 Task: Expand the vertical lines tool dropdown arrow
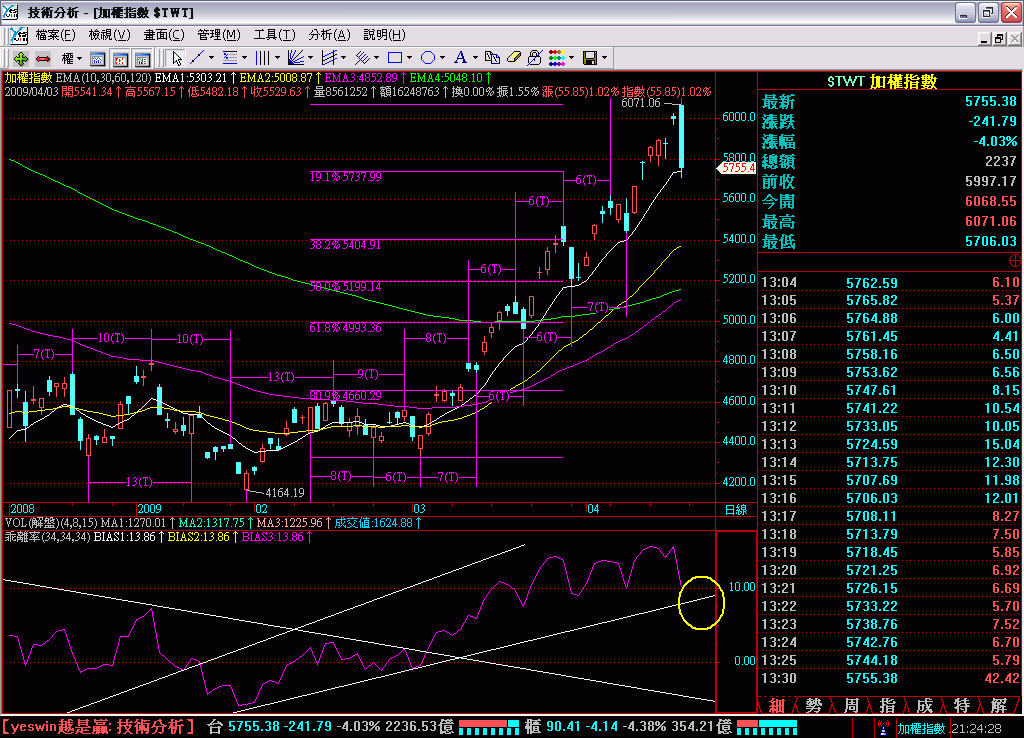click(277, 58)
